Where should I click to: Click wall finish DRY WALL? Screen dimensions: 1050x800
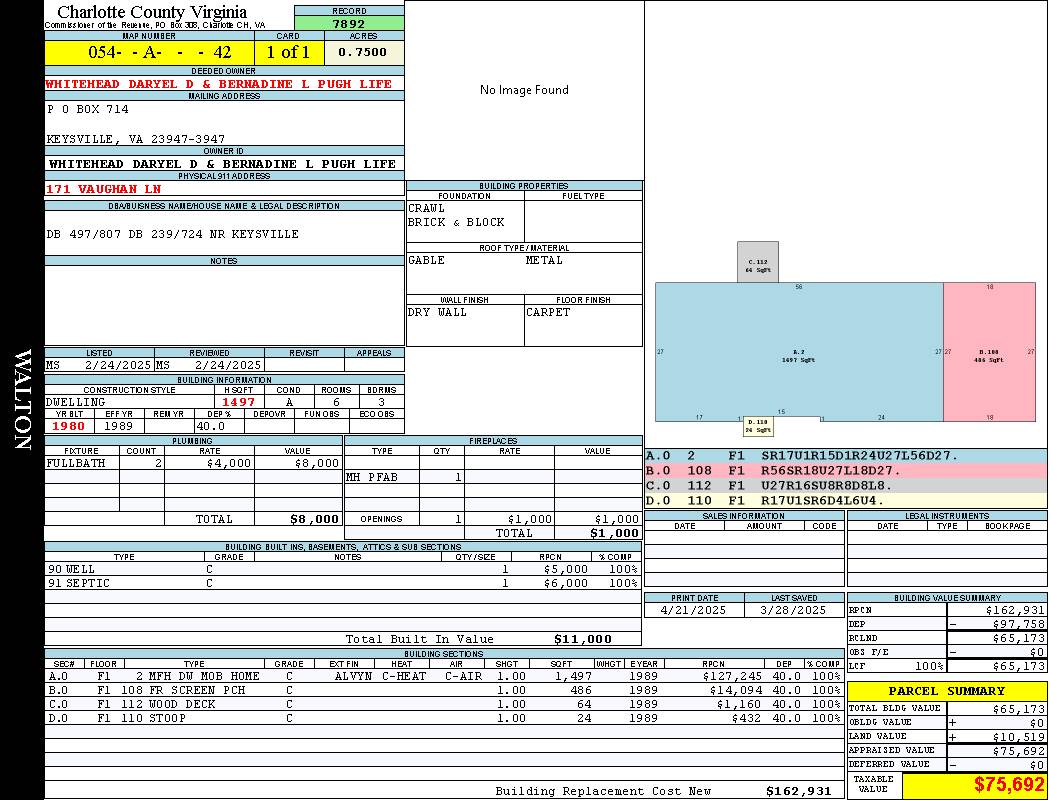(x=437, y=313)
